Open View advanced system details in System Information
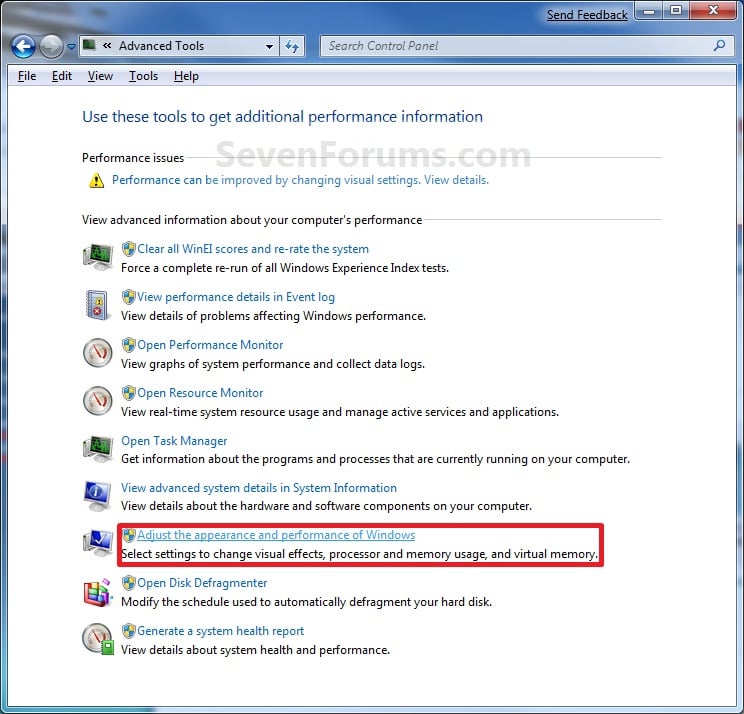This screenshot has height=714, width=744. tap(259, 488)
